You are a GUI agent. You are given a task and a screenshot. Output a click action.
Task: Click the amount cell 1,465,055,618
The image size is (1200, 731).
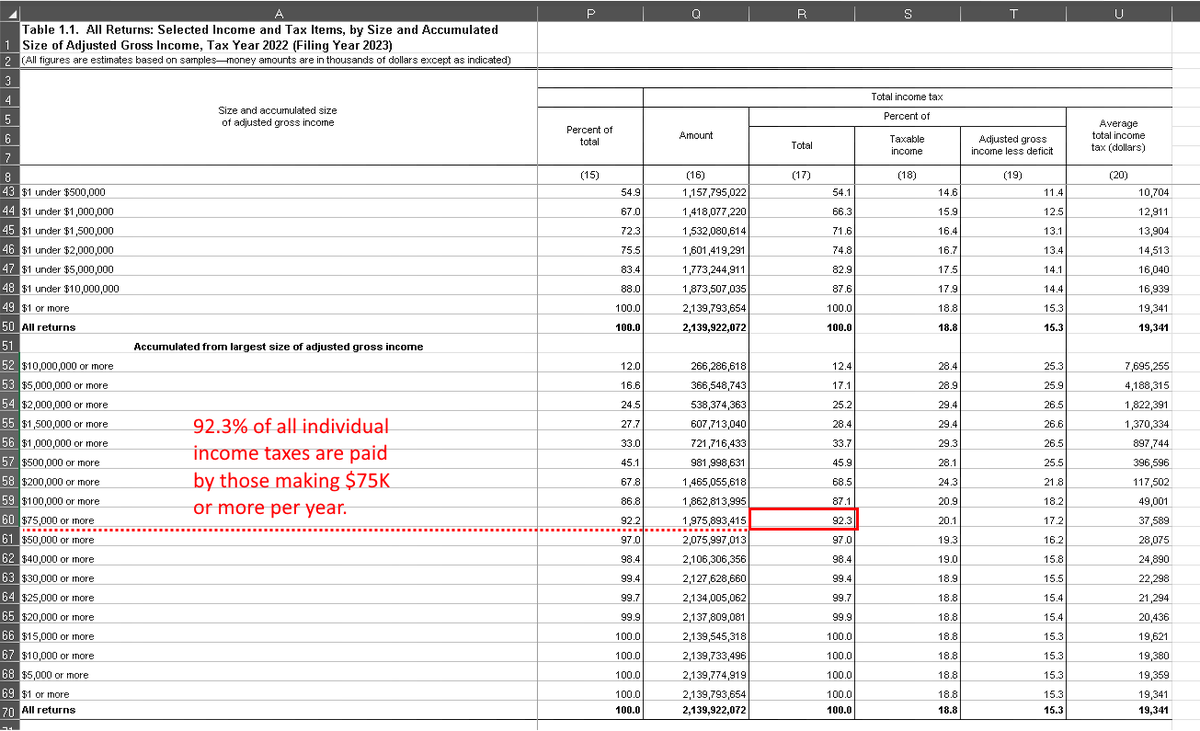point(695,481)
